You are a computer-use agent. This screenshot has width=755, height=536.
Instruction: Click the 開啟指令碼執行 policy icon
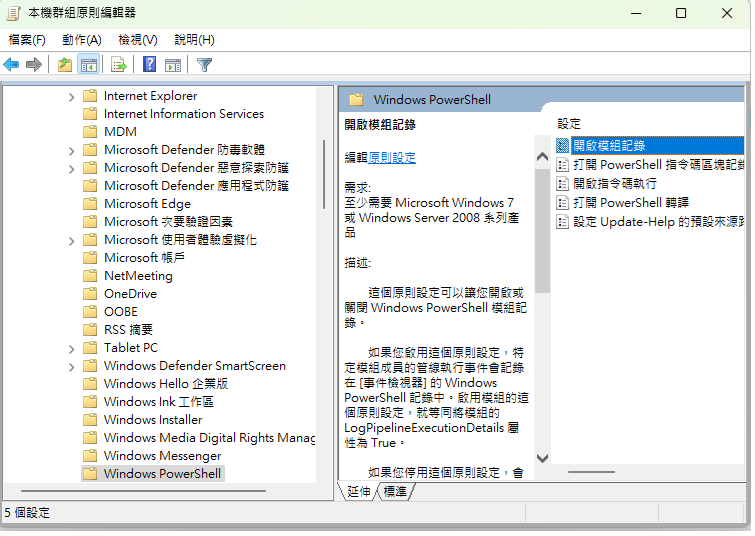(562, 183)
